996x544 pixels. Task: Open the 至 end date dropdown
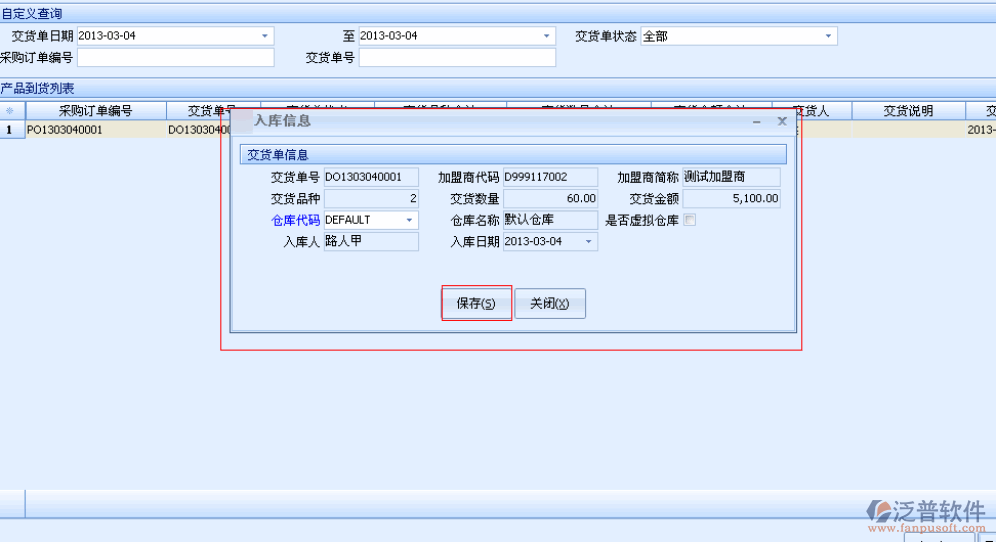point(546,36)
